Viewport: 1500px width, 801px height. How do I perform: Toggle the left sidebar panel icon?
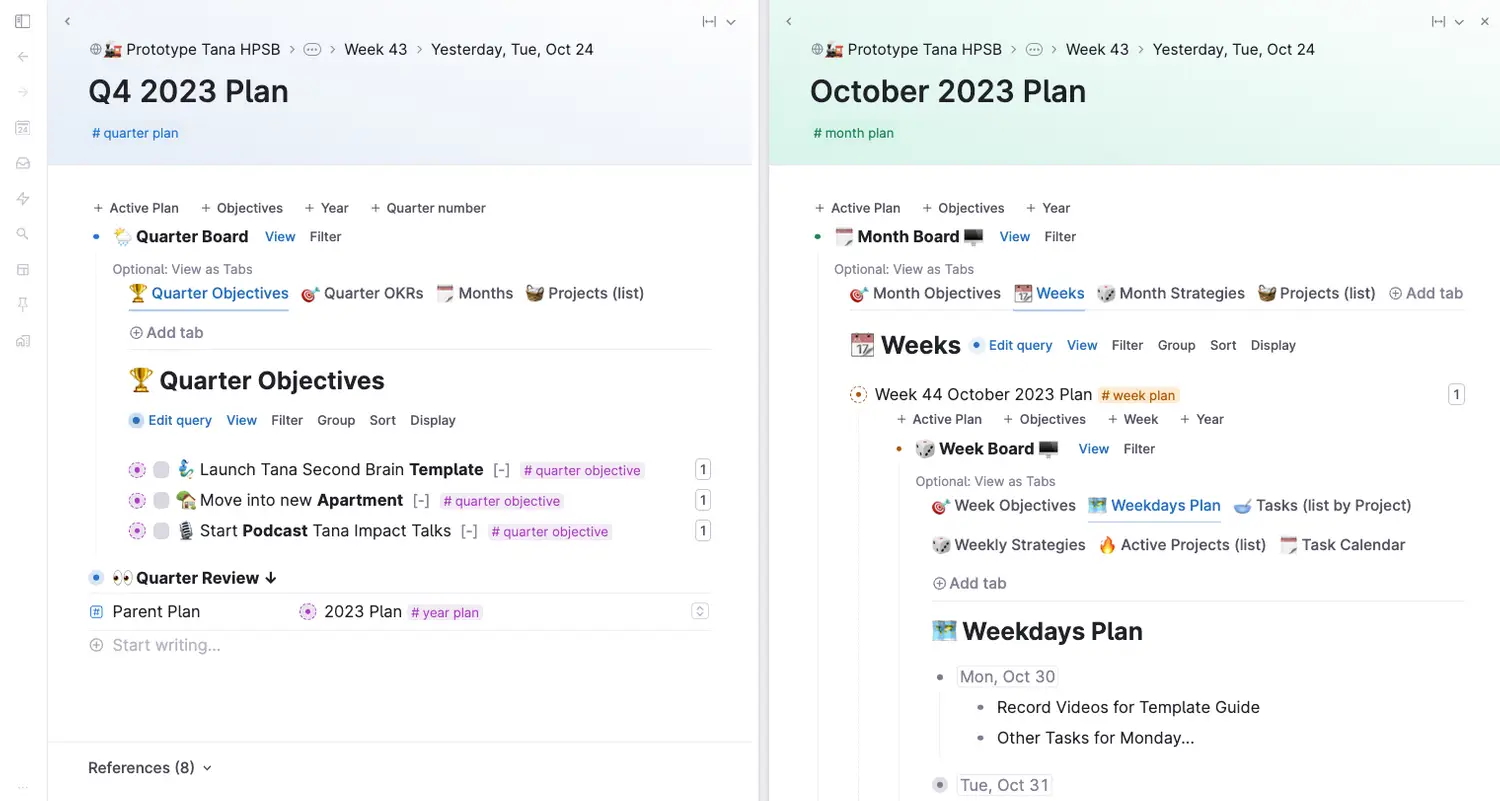point(23,21)
